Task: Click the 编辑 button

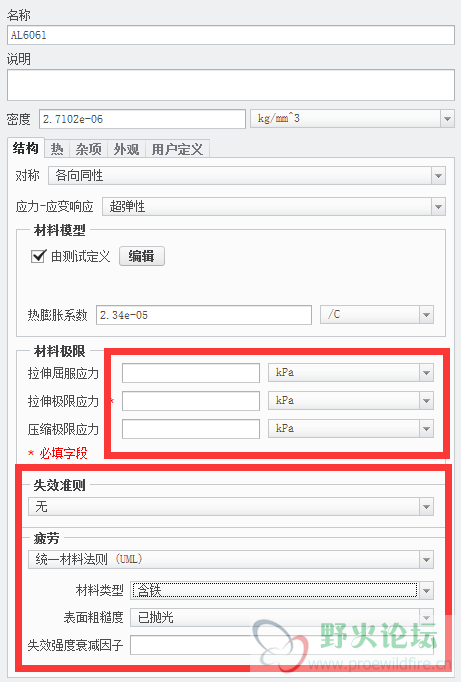Action: 142,256
